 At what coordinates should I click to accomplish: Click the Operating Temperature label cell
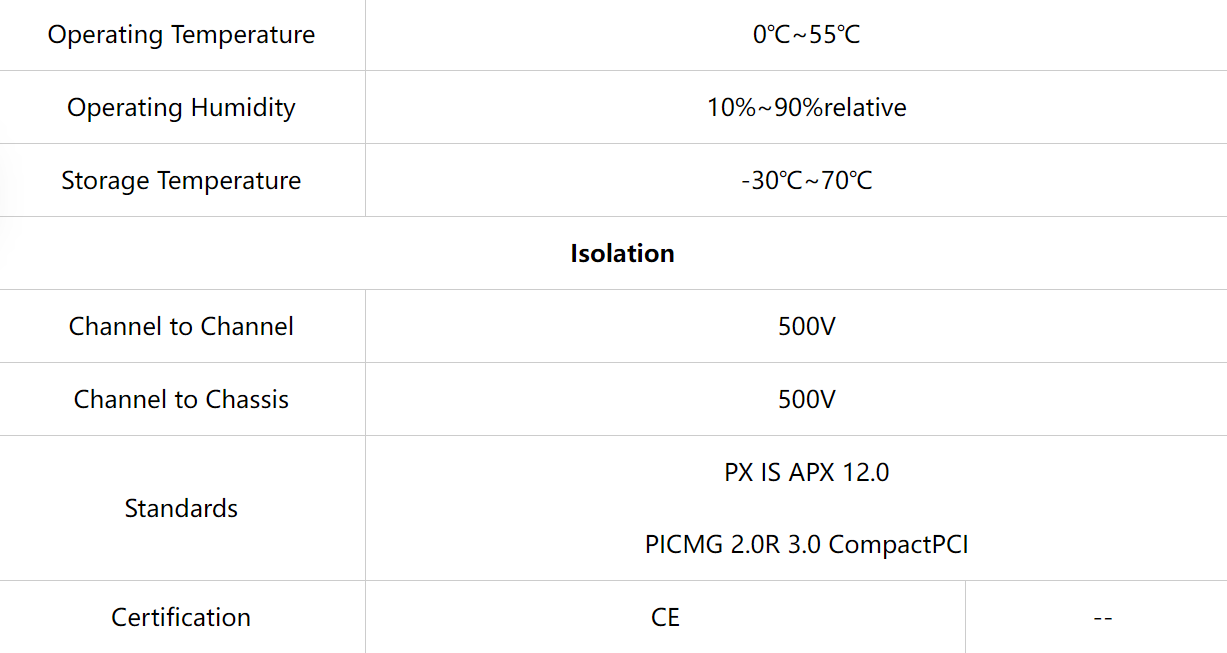181,35
